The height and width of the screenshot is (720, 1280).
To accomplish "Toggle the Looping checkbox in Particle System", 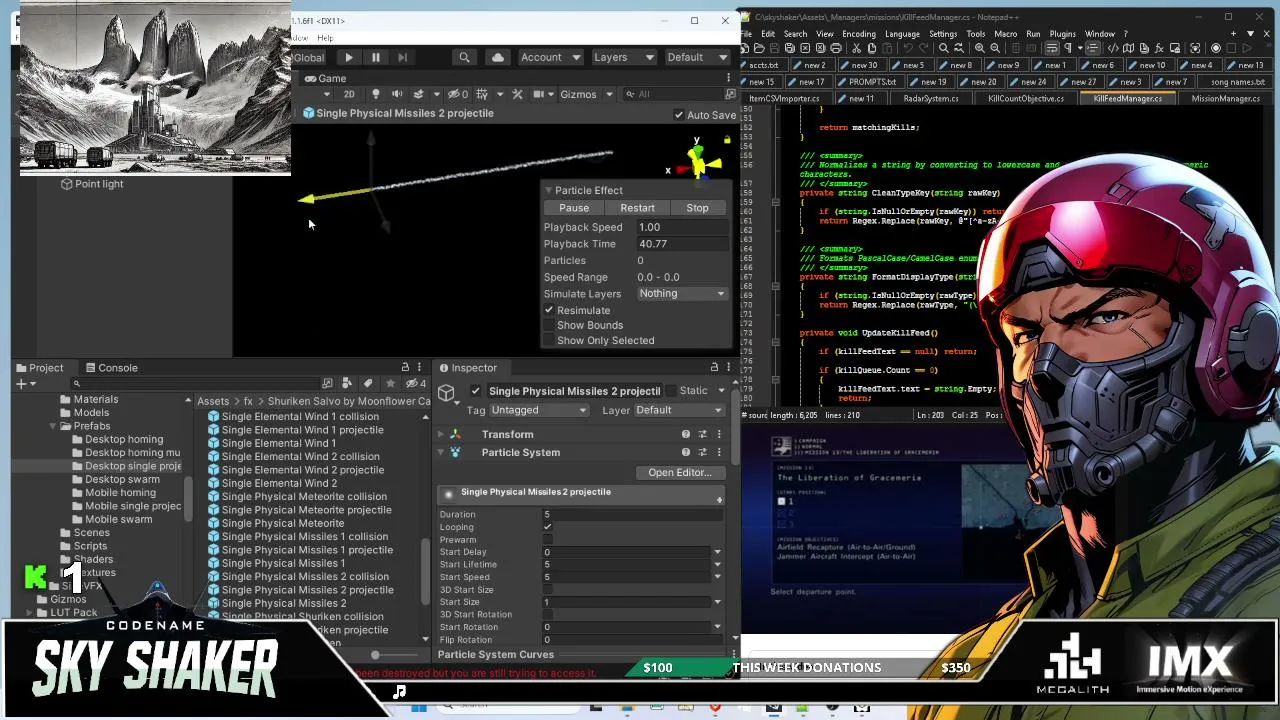I will (x=547, y=527).
